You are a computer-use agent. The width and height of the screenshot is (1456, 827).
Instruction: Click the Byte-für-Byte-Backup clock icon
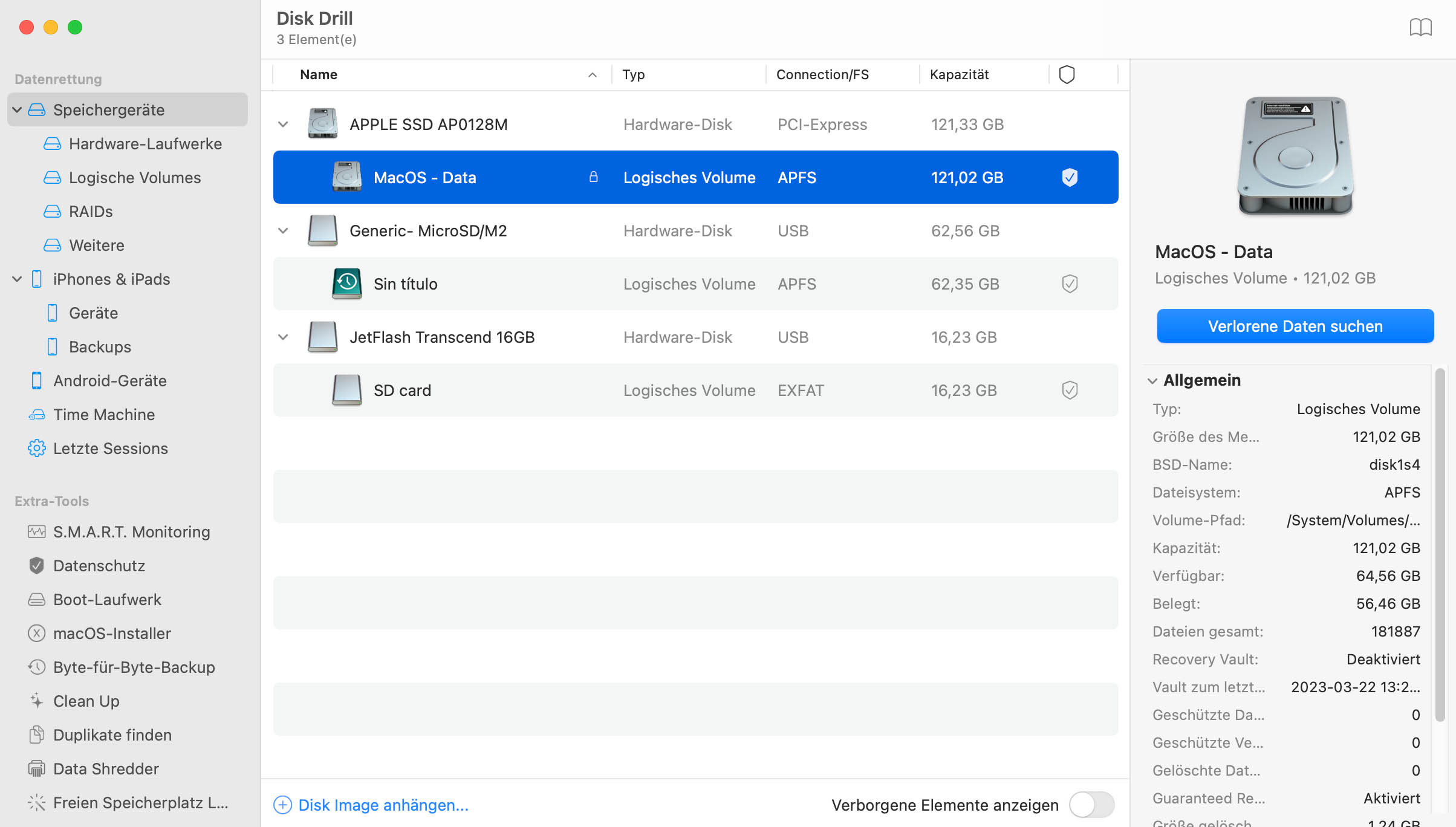37,667
